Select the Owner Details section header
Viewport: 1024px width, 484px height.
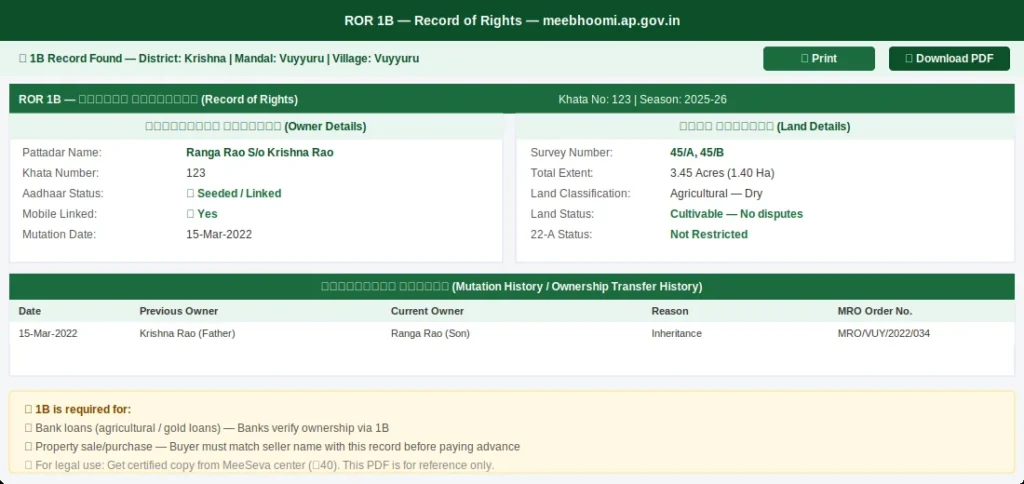pos(256,127)
